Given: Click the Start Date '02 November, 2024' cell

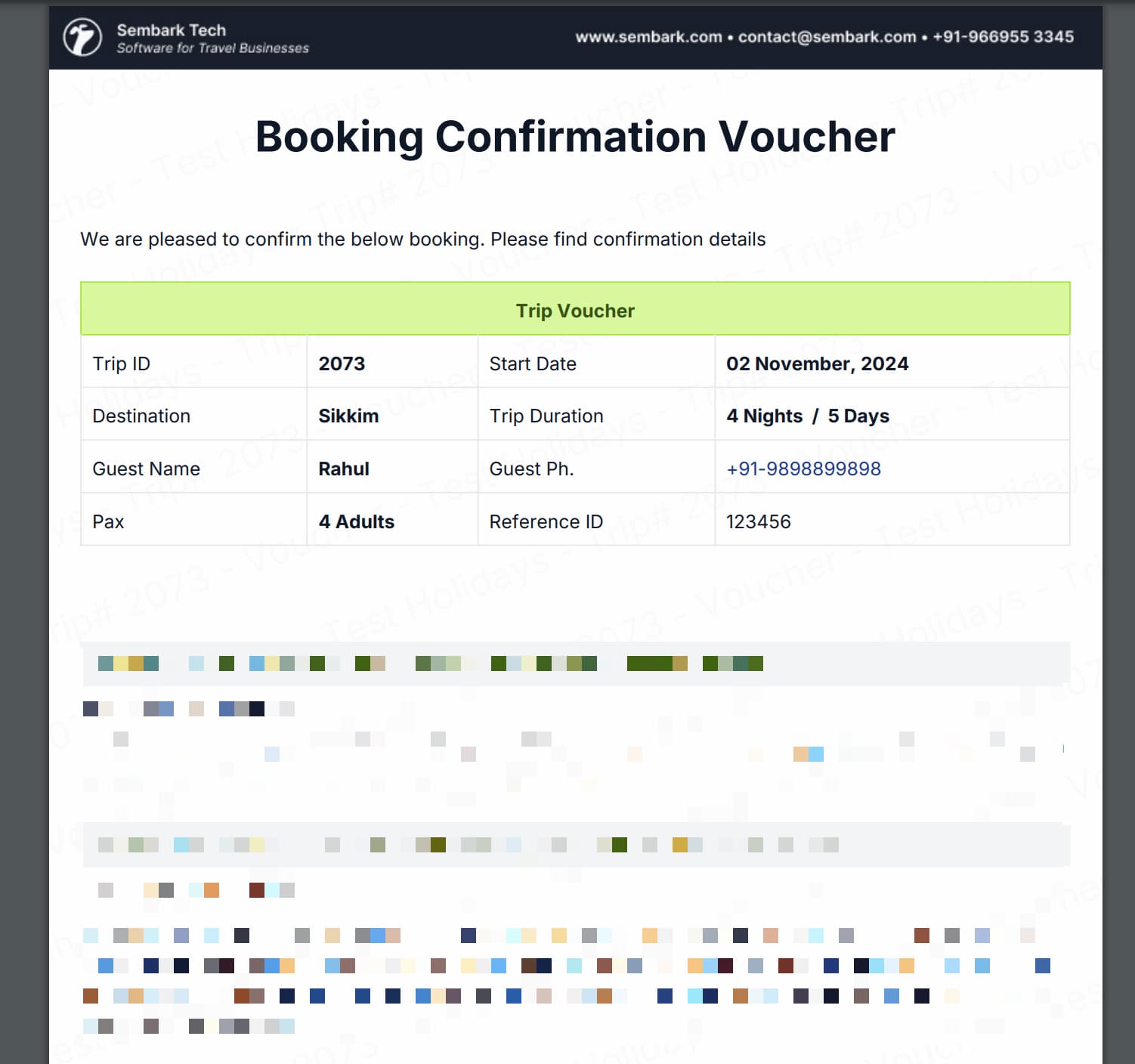Looking at the screenshot, I should pyautogui.click(x=818, y=363).
